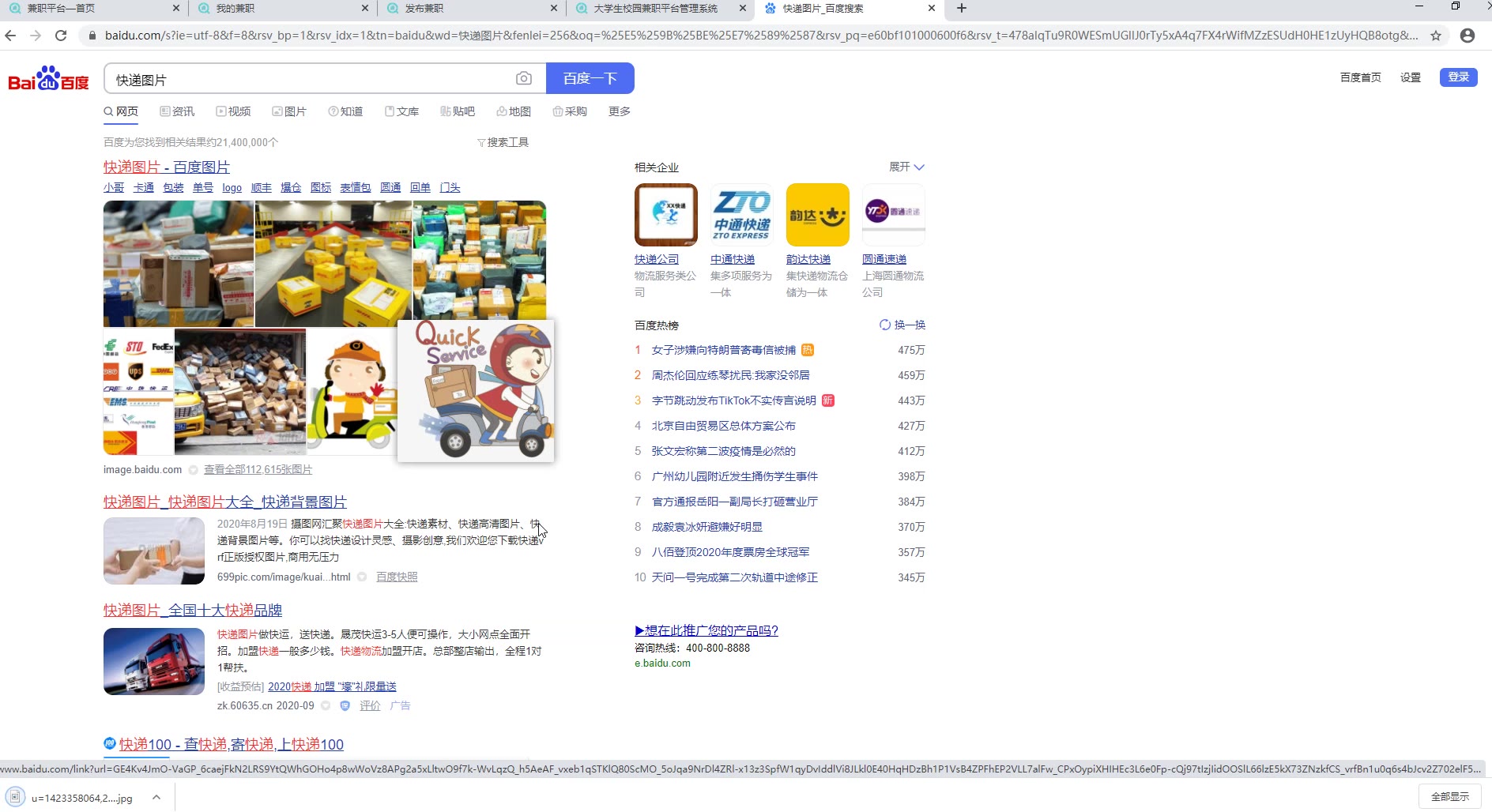
Task: Click the 换一换 refresh icon
Action: pos(885,325)
